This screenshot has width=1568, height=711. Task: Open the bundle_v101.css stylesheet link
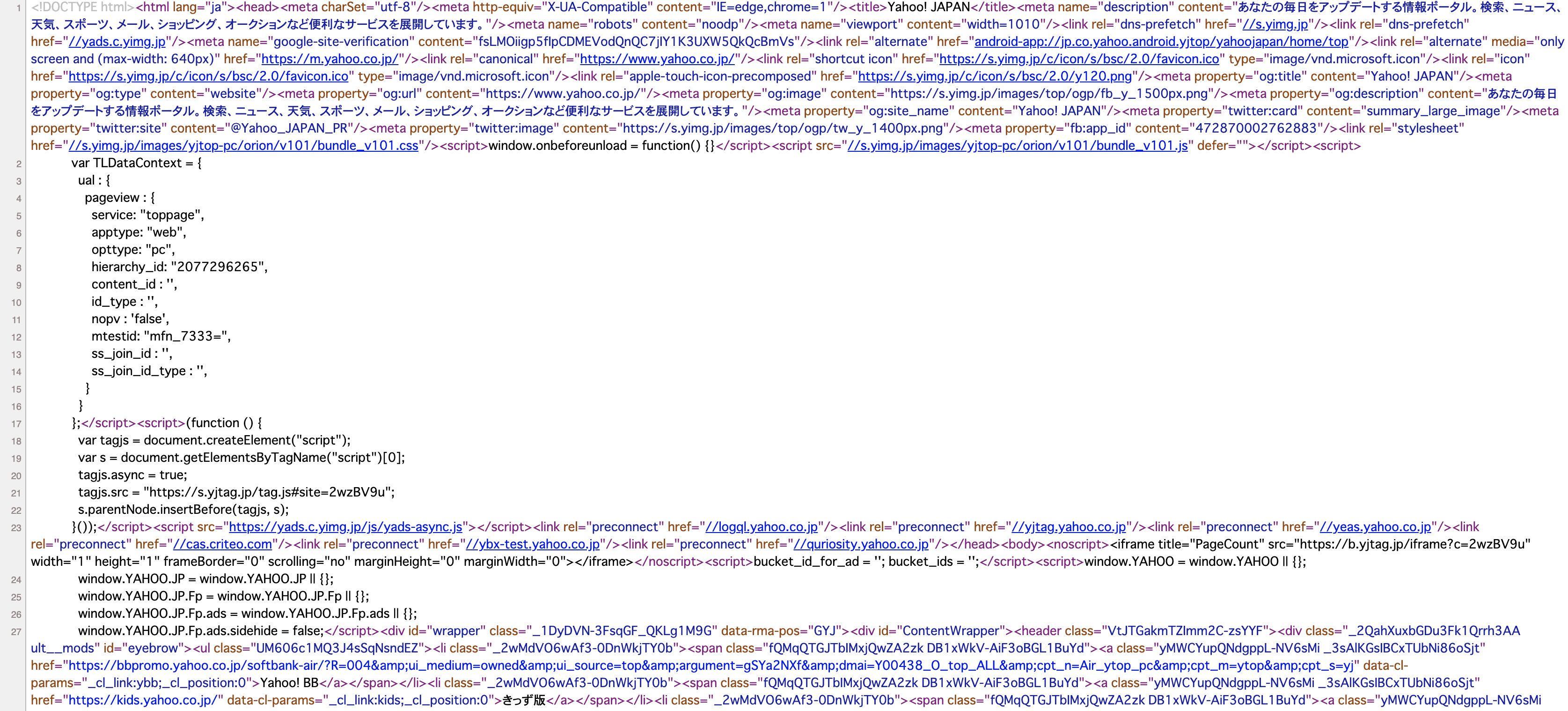coord(243,146)
